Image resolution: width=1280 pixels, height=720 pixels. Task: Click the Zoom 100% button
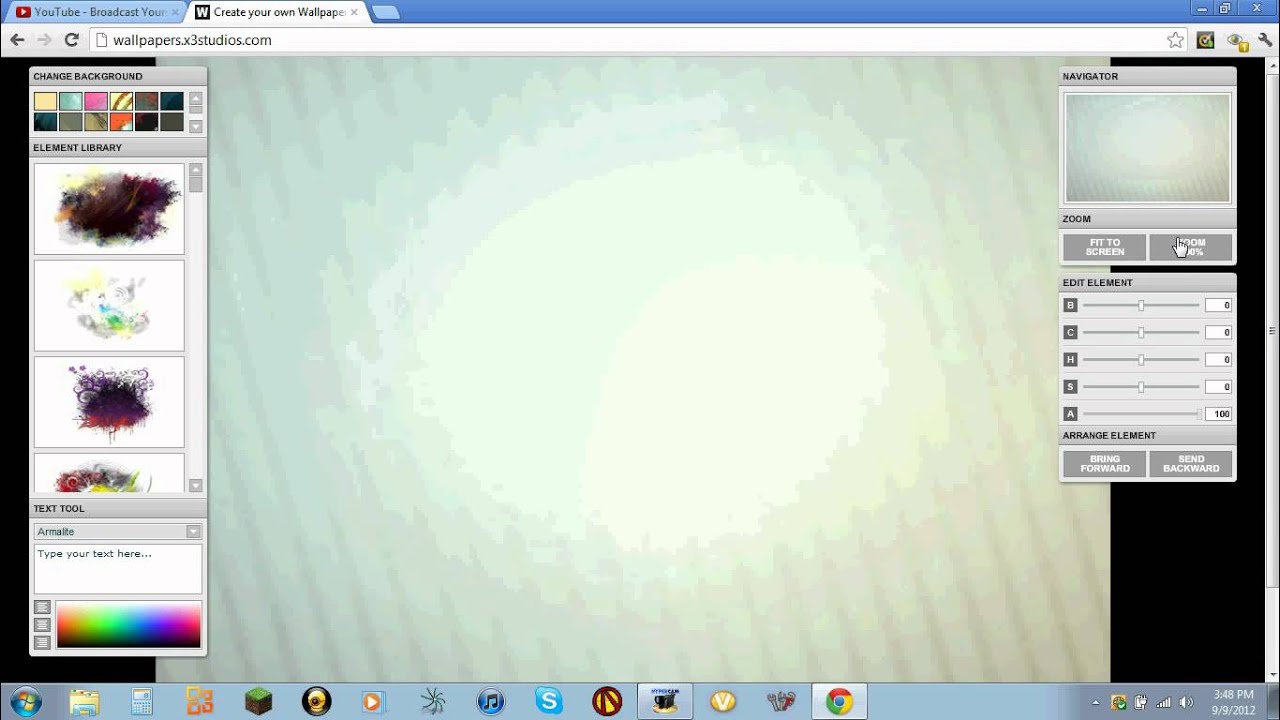click(x=1191, y=247)
